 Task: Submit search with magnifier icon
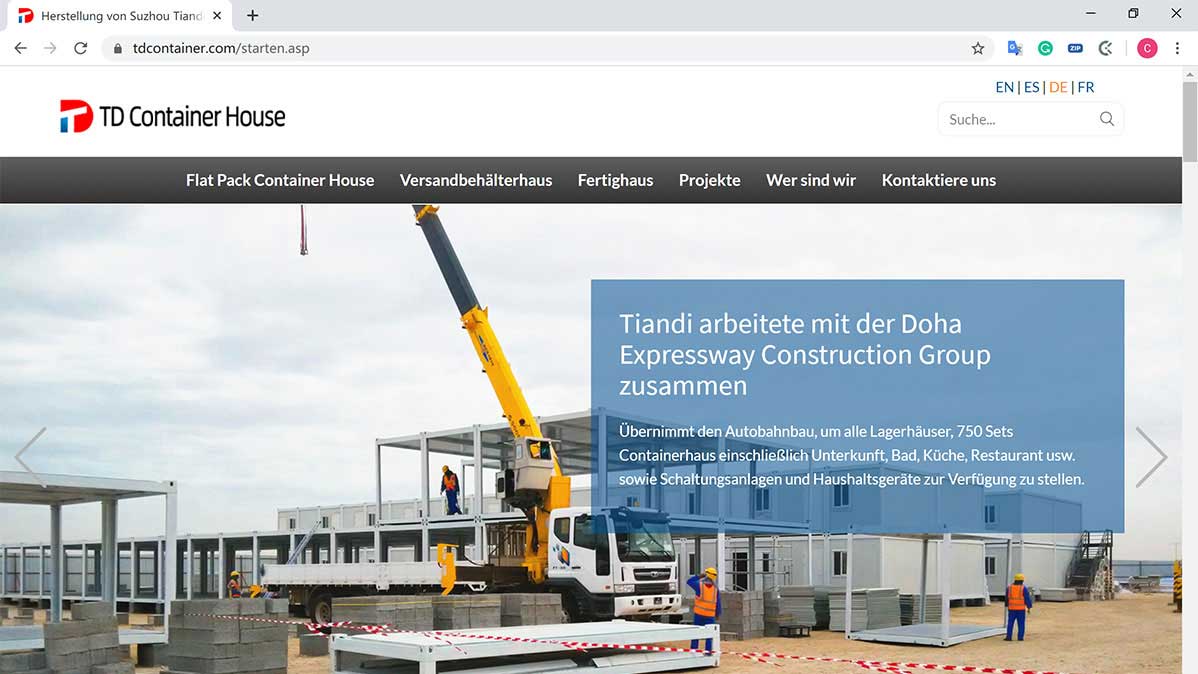pyautogui.click(x=1106, y=118)
